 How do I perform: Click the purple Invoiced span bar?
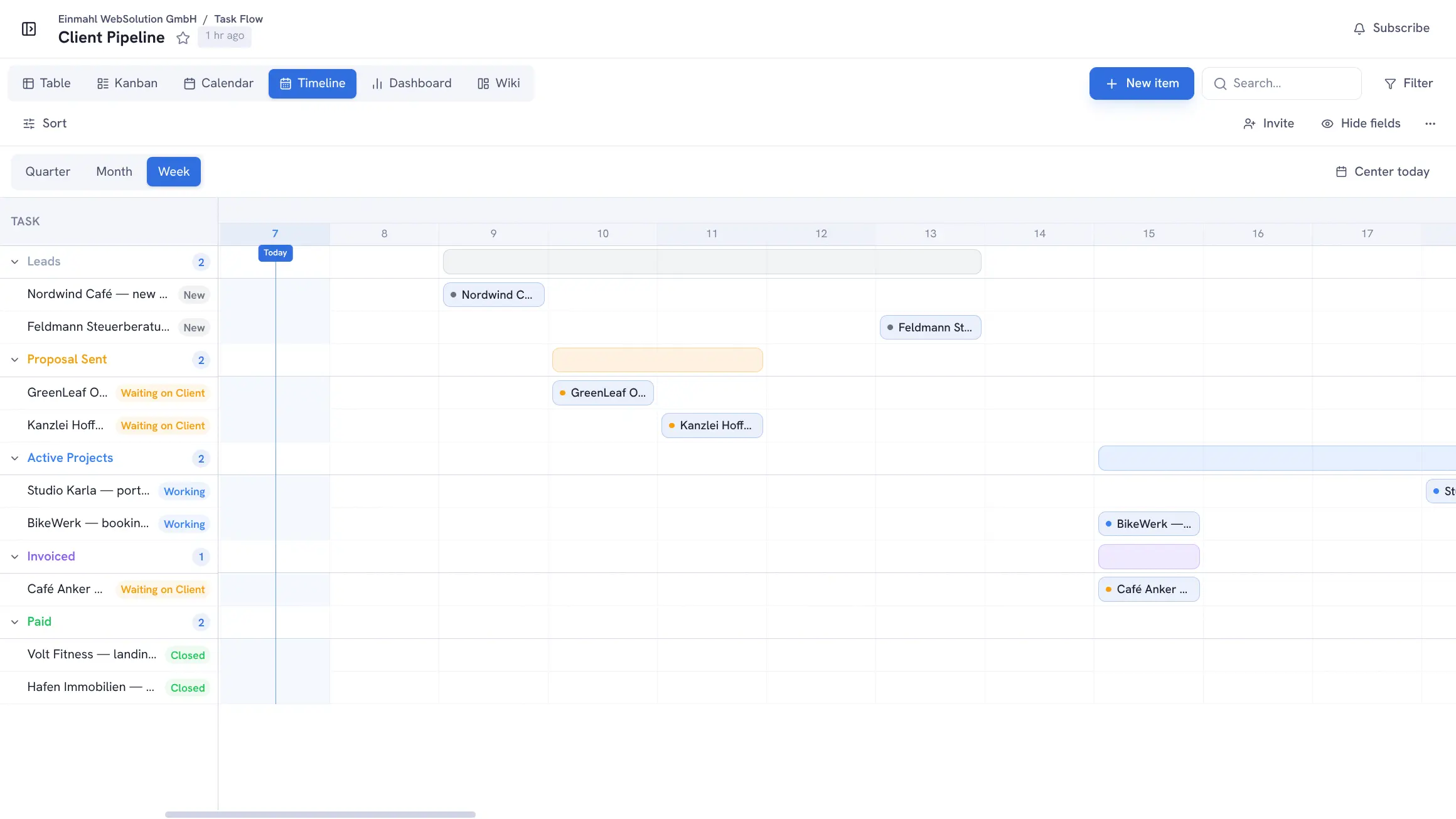[x=1149, y=557]
